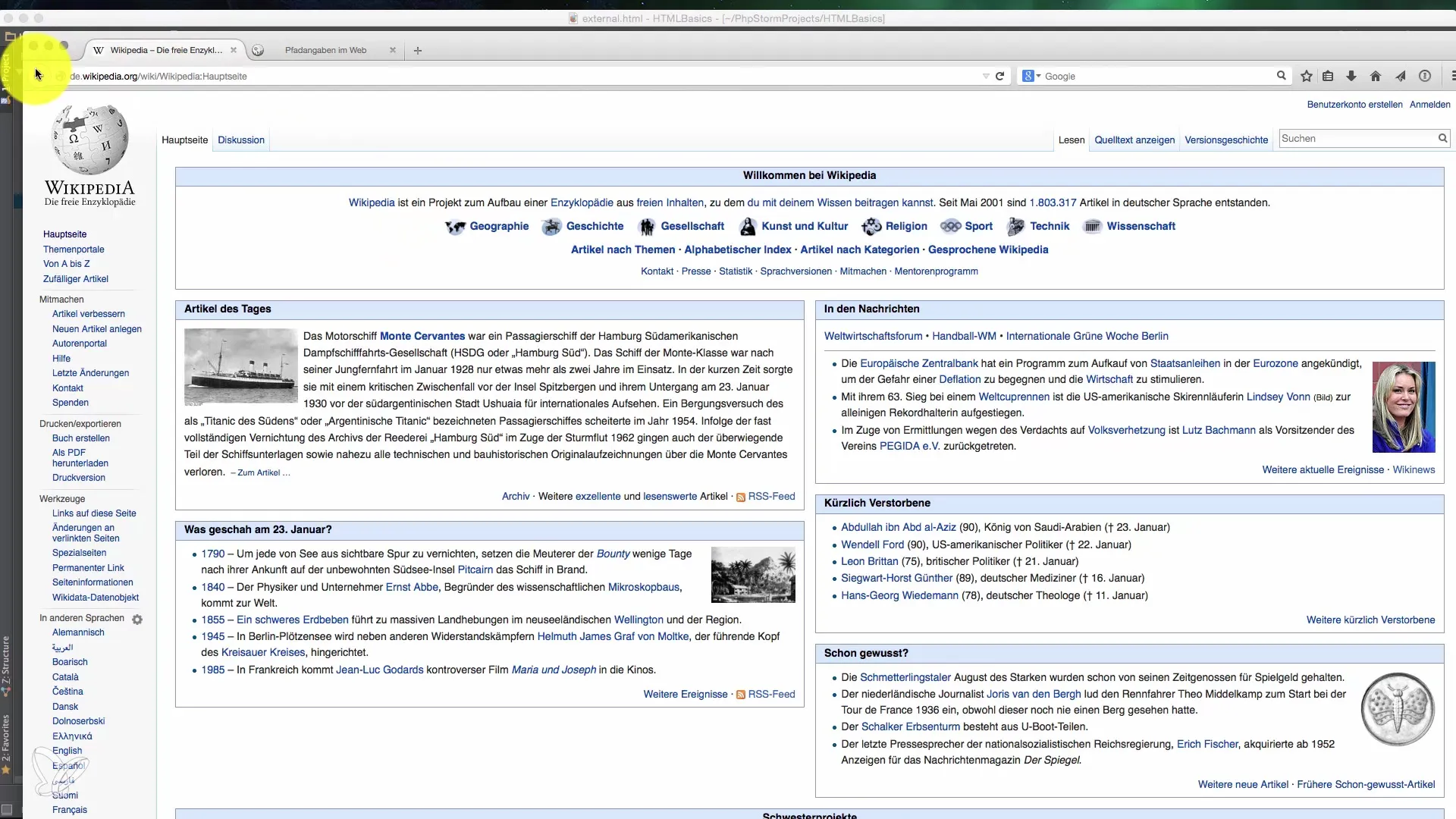
Task: Open the Gesellschaft portal icon
Action: [x=647, y=227]
